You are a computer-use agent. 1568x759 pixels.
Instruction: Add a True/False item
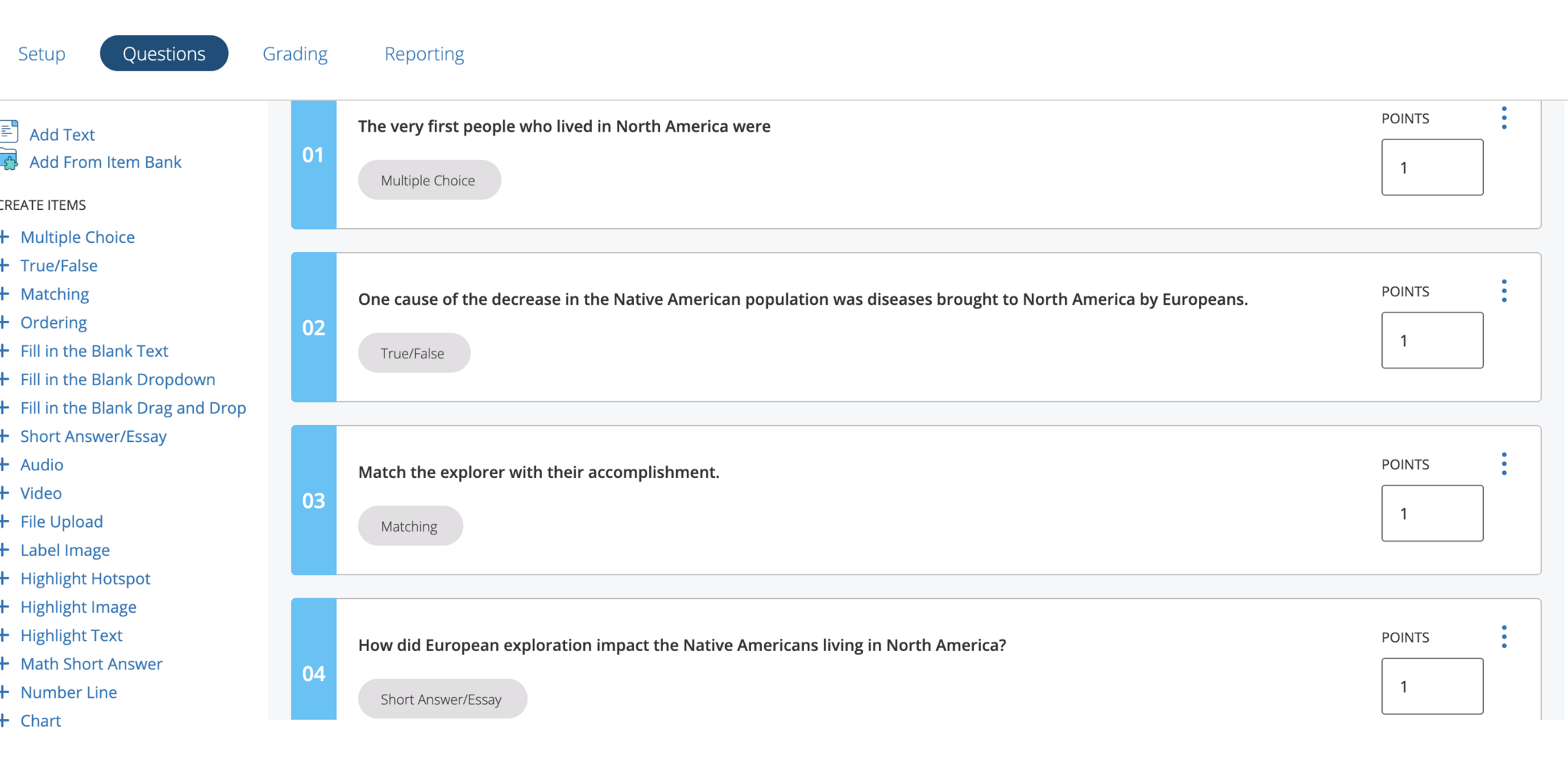[59, 266]
